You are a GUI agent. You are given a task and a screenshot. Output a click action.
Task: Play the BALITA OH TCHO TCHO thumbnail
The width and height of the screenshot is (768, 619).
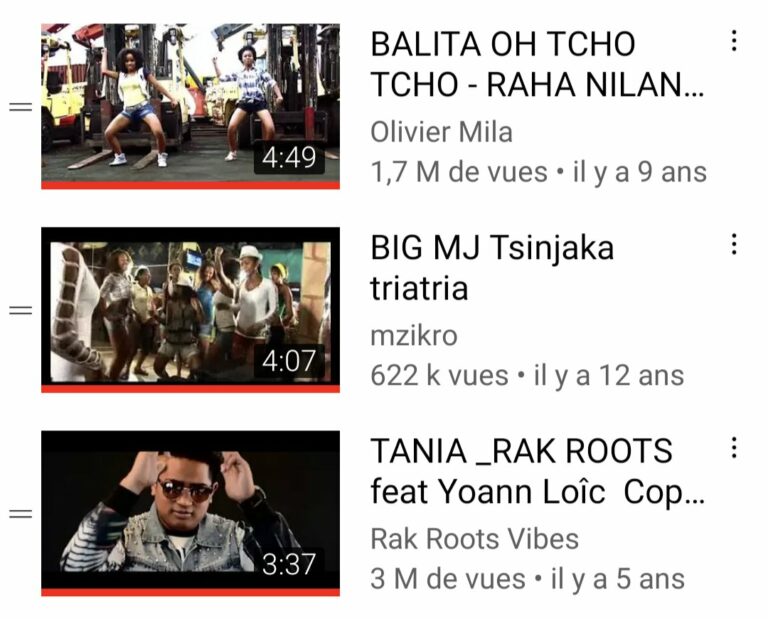(x=191, y=106)
